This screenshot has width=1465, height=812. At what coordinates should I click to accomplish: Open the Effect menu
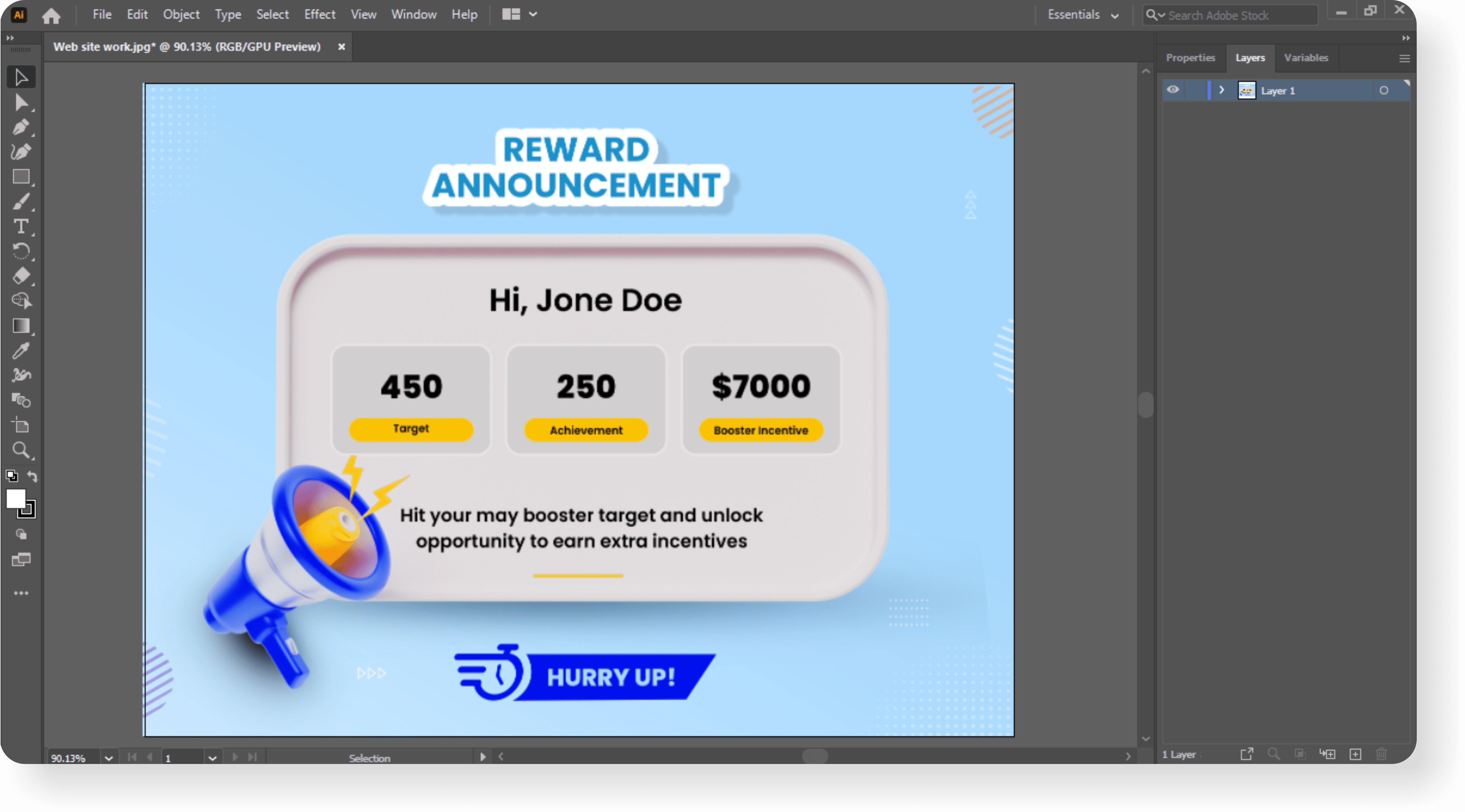coord(320,14)
